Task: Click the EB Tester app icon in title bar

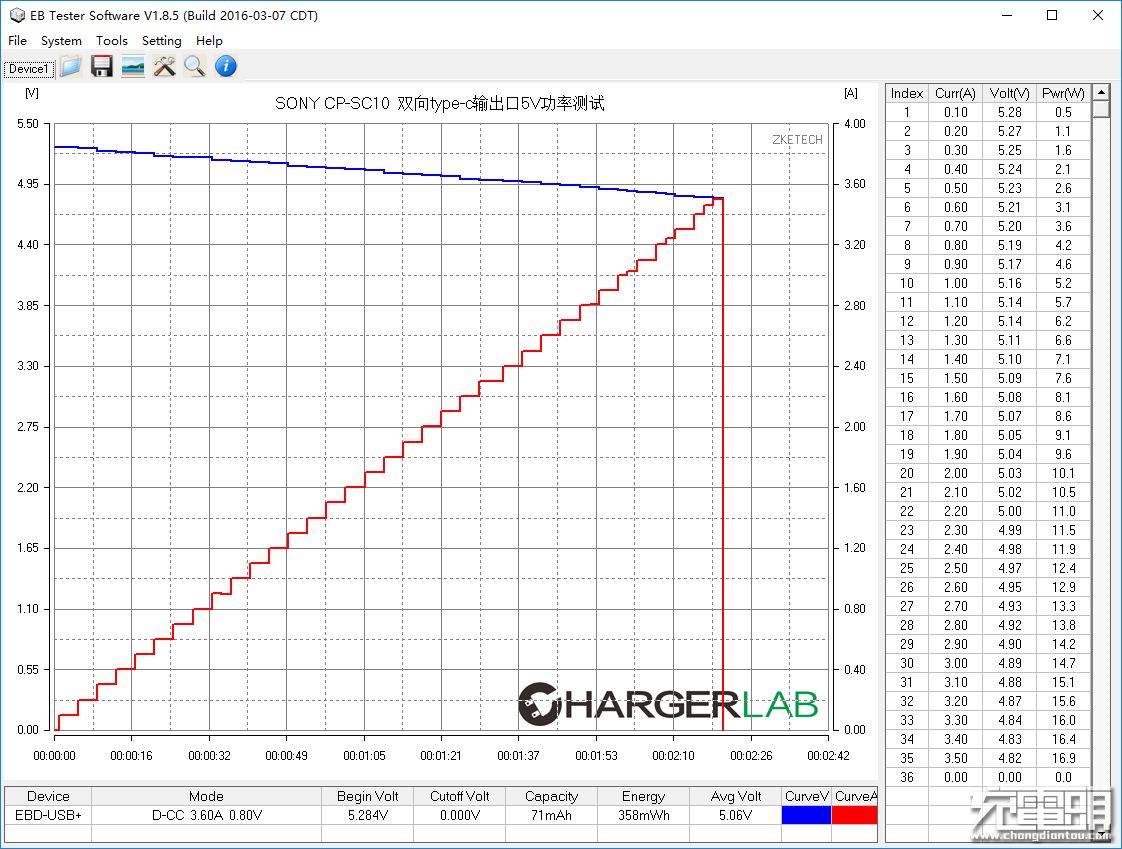Action: pos(17,15)
